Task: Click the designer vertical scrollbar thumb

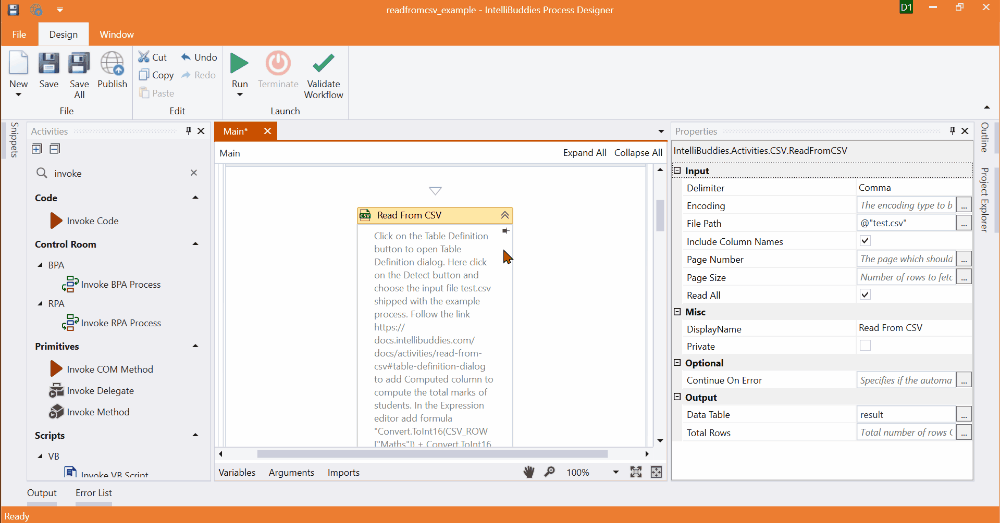Action: click(660, 216)
